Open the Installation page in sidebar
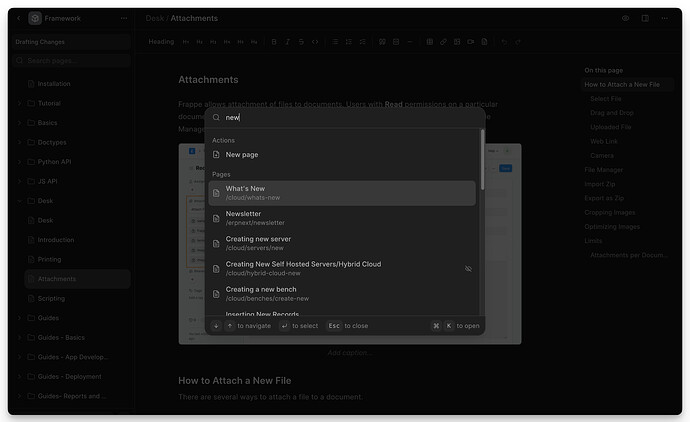This screenshot has width=690, height=422. pos(77,84)
